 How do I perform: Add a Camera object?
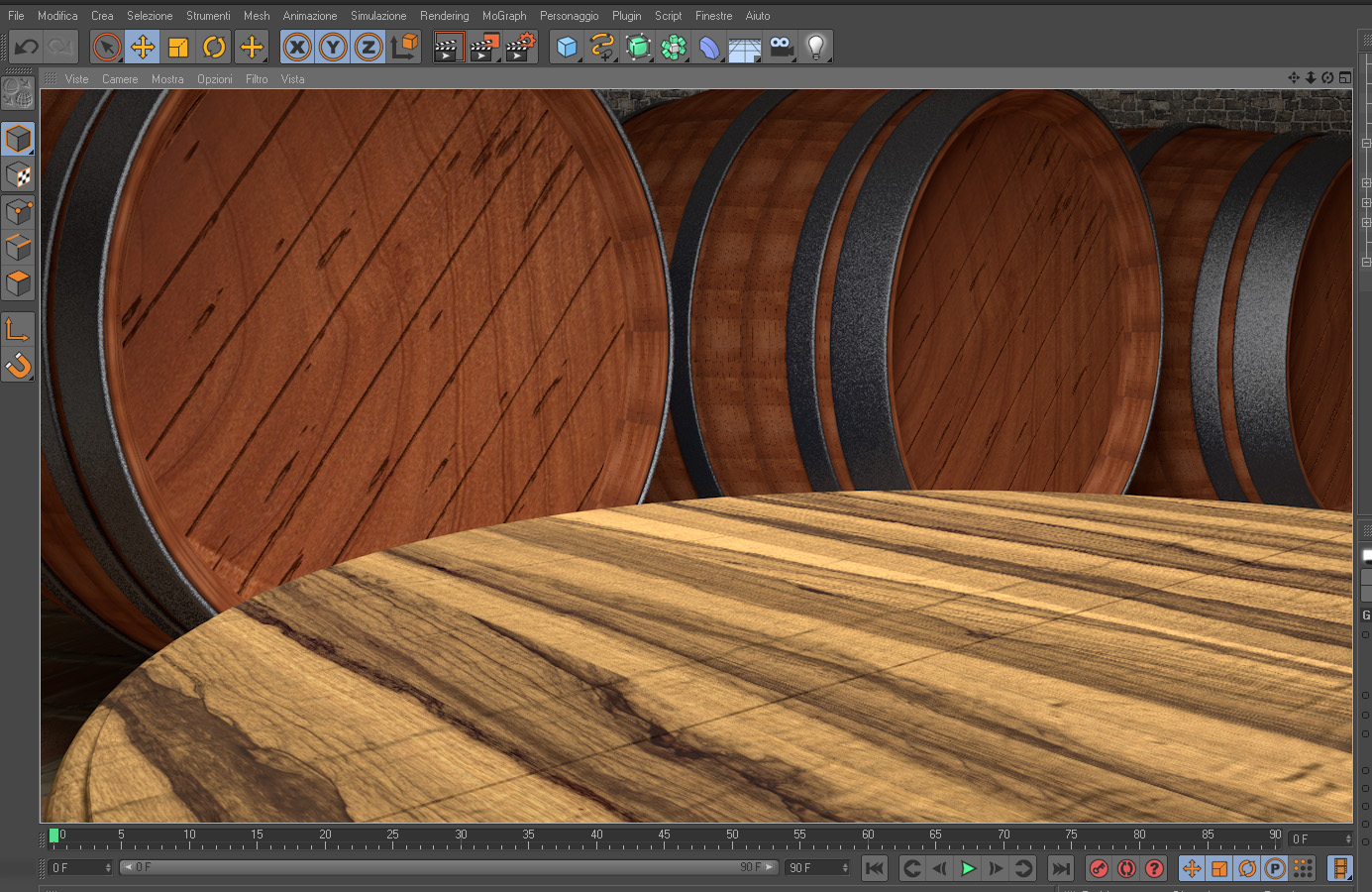[781, 47]
